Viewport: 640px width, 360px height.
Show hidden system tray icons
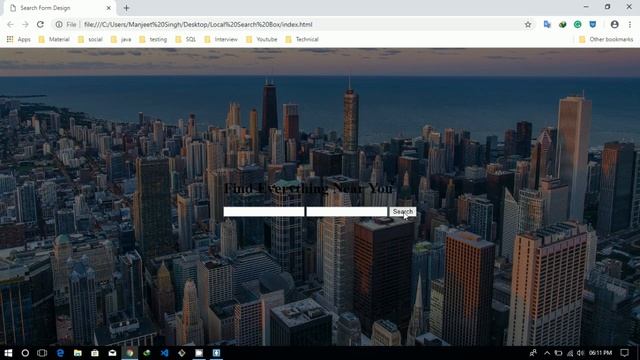(547, 353)
